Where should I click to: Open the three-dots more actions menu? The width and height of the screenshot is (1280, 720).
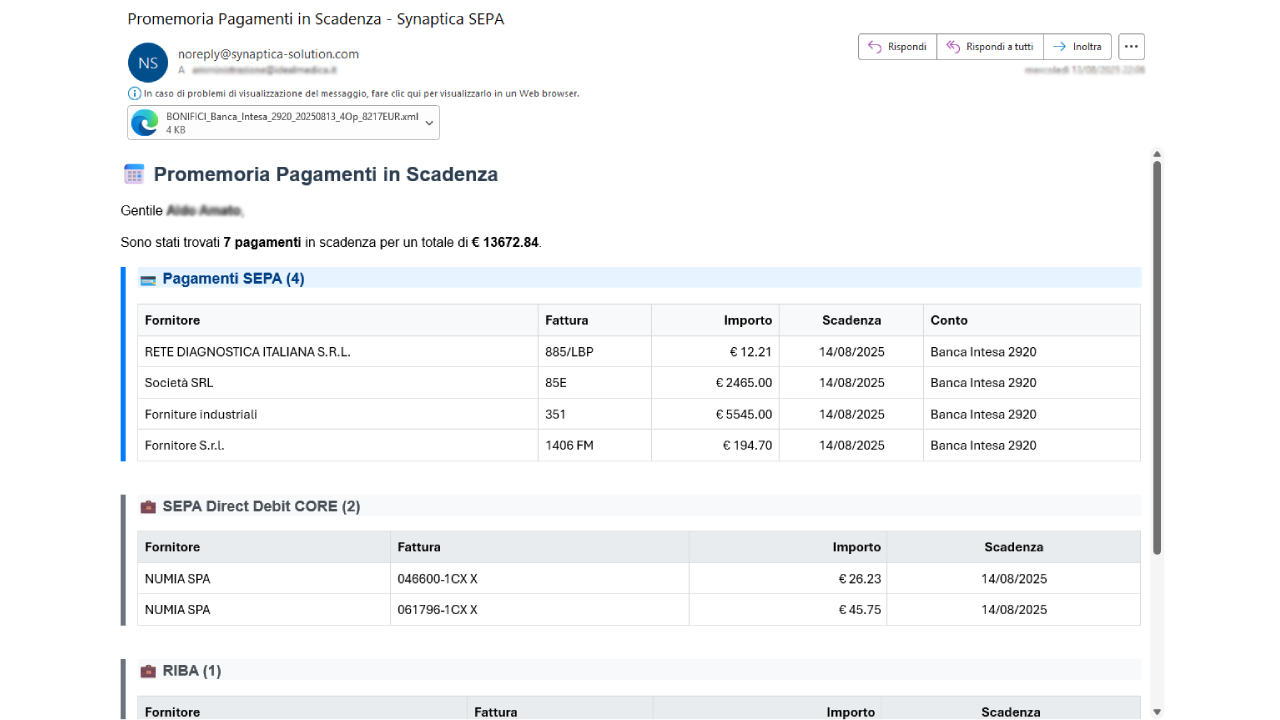click(1131, 47)
